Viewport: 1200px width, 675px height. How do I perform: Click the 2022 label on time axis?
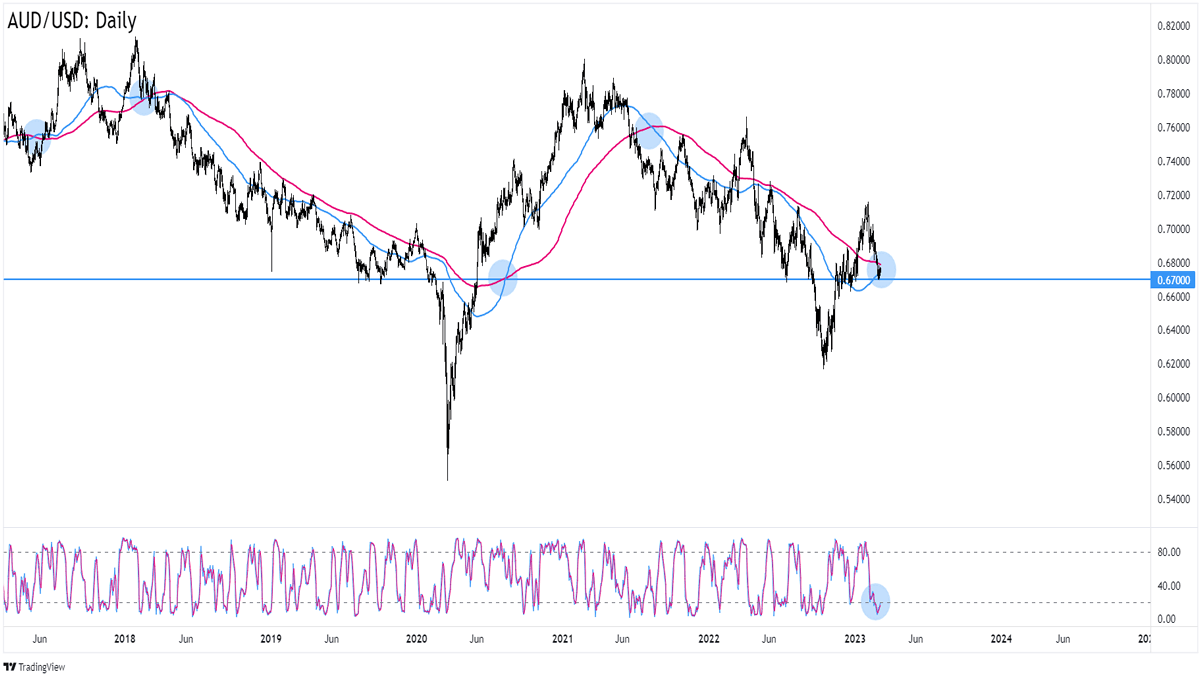coord(709,638)
